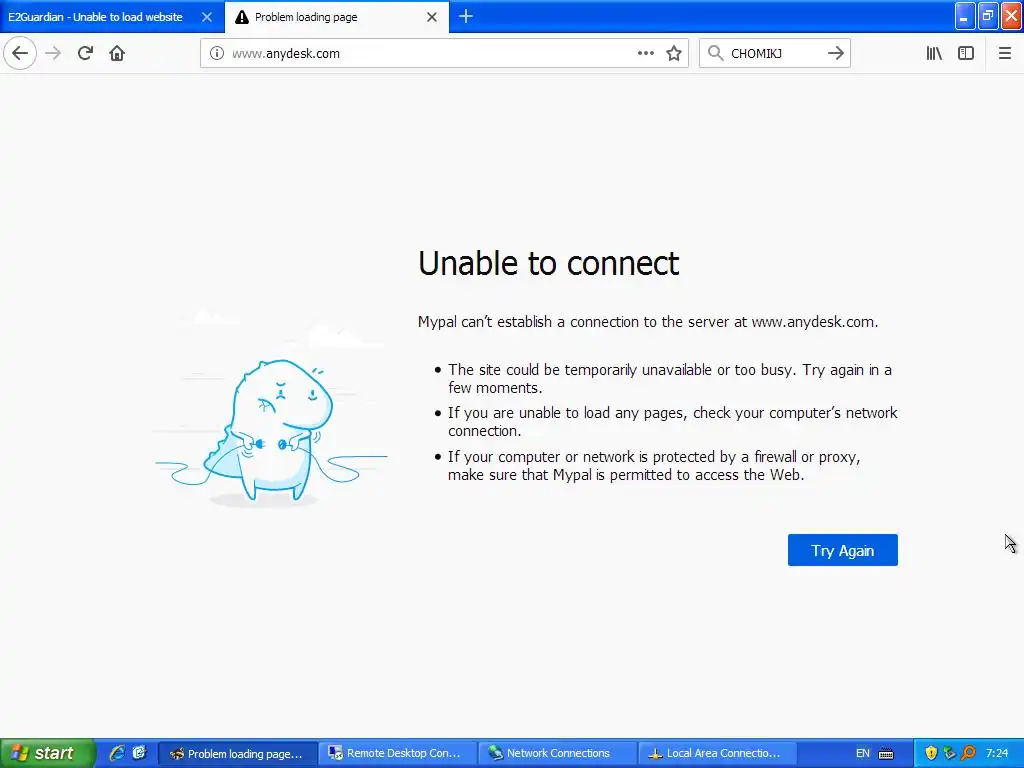Click into the CHOMIKJ search field
This screenshot has width=1024, height=768.
[774, 54]
